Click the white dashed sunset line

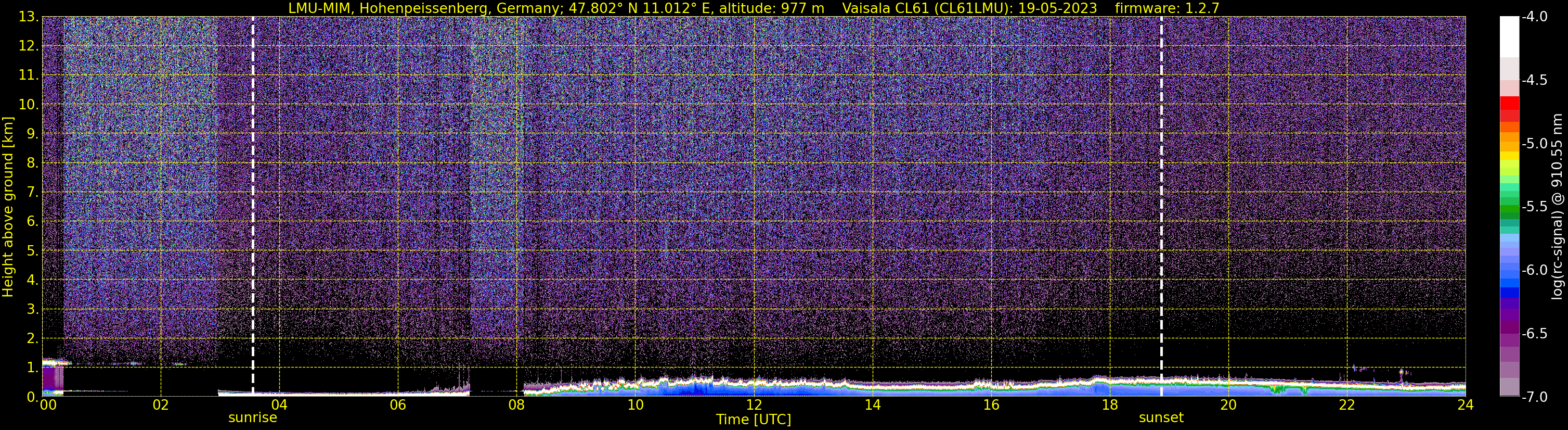[1161, 206]
